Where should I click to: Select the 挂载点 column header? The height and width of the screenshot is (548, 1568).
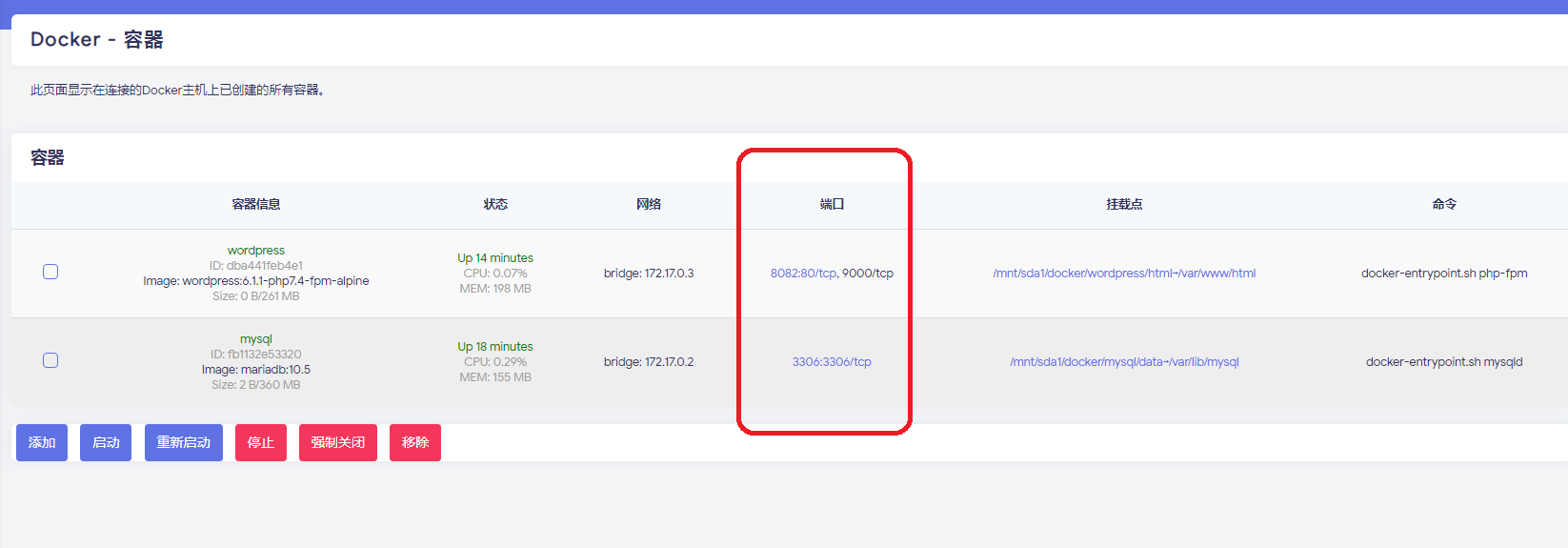click(x=1124, y=204)
